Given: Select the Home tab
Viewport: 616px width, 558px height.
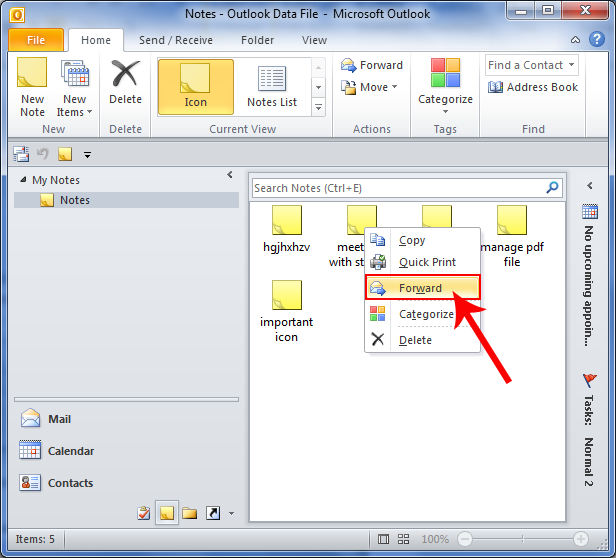Looking at the screenshot, I should [96, 40].
